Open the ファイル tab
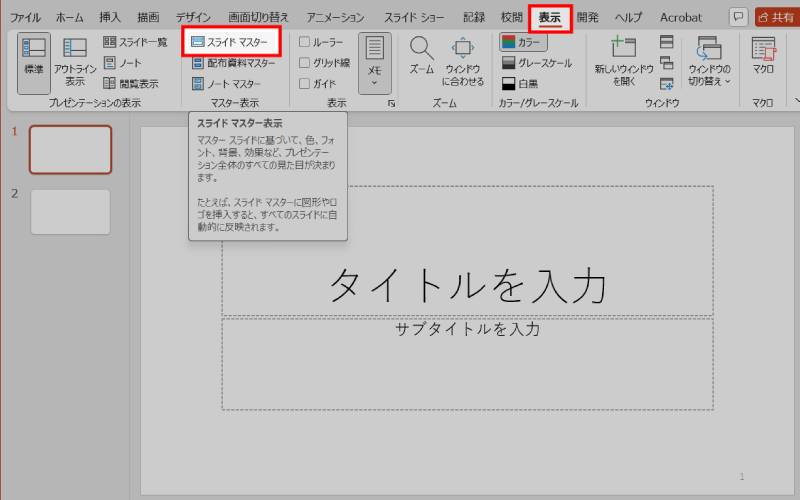This screenshot has width=800, height=500. (x=26, y=17)
